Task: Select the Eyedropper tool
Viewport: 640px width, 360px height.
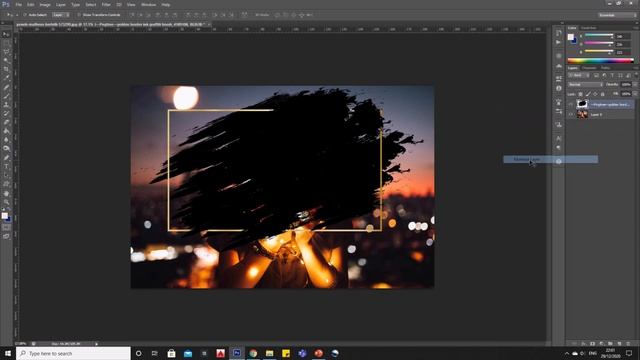Action: [x=6, y=78]
